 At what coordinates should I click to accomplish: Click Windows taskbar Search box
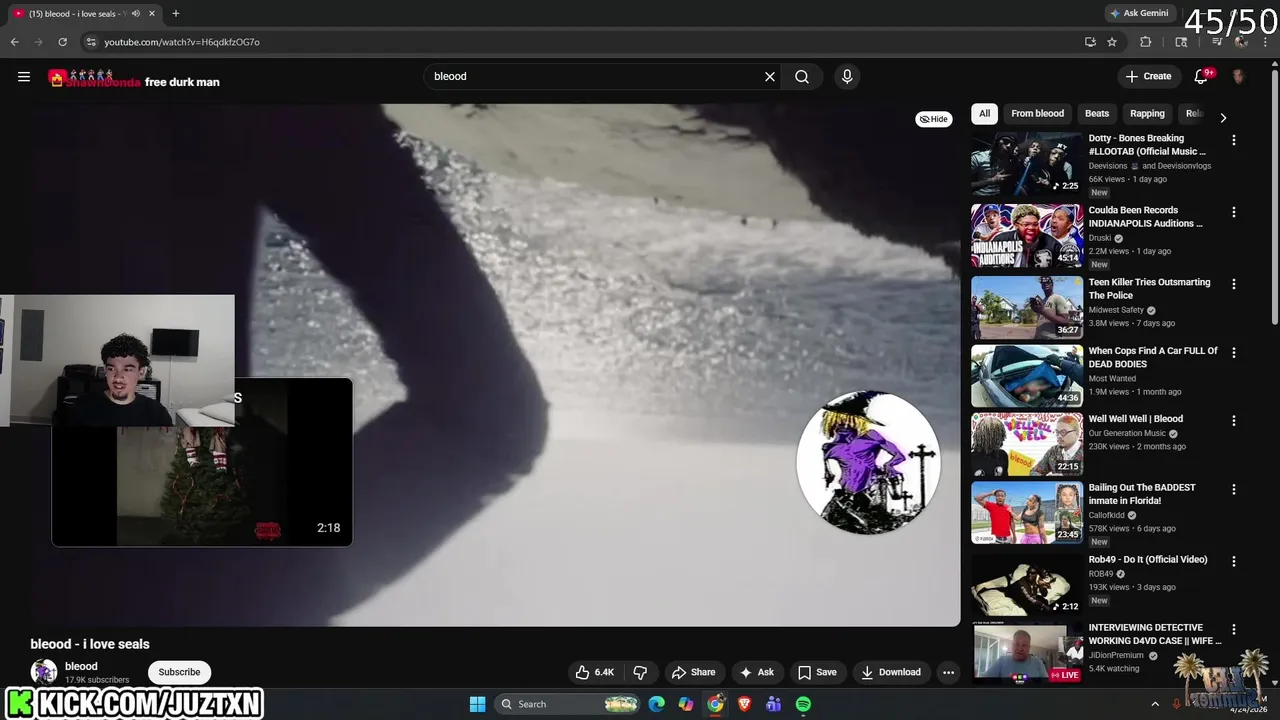click(568, 704)
